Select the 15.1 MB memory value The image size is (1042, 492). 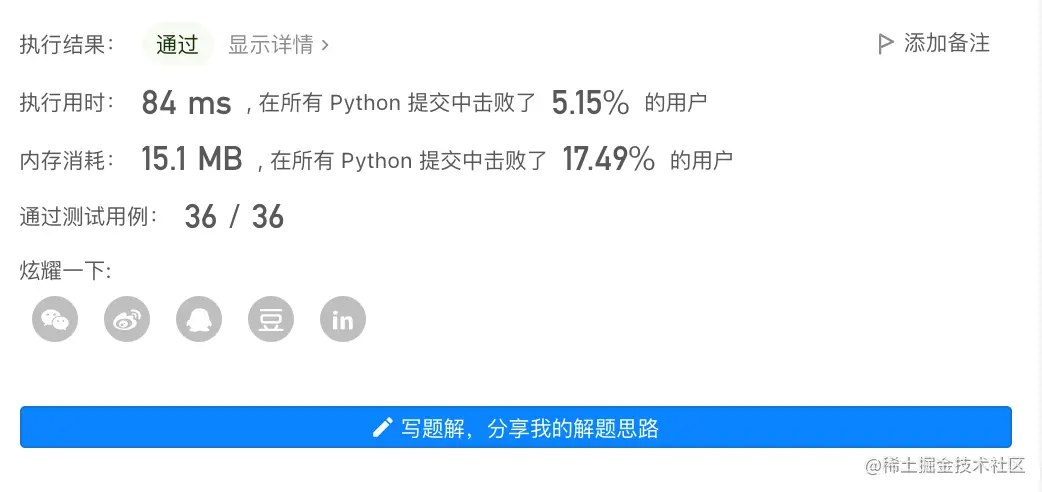click(x=192, y=159)
